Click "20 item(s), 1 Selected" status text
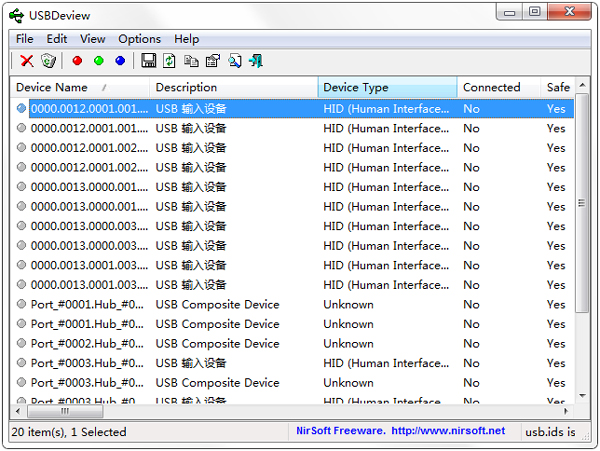This screenshot has width=600, height=451. click(x=69, y=432)
